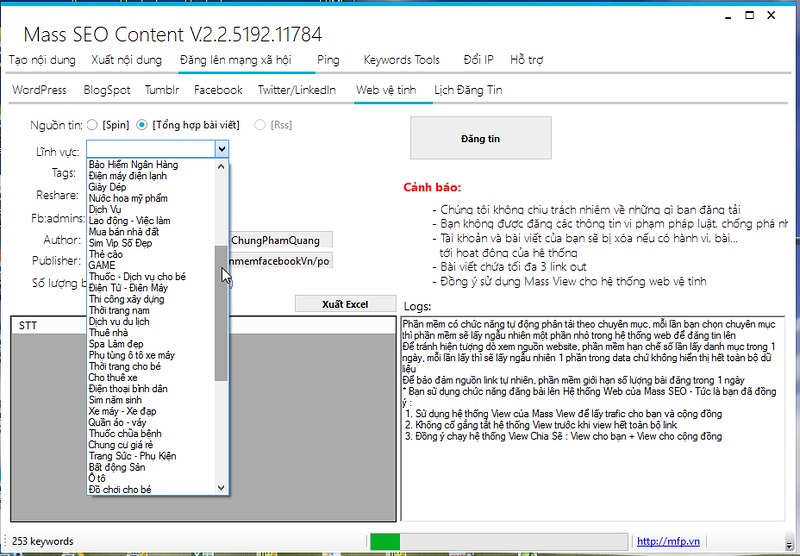Image resolution: width=800 pixels, height=556 pixels.
Task: Pick Phụ tùng ô tô xe máy
Action: 132,356
